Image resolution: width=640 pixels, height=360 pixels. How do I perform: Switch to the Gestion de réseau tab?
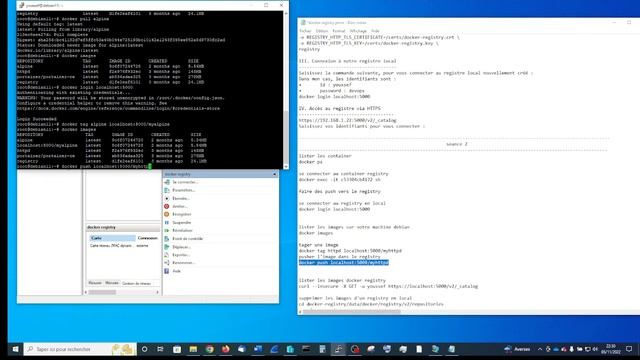136,283
